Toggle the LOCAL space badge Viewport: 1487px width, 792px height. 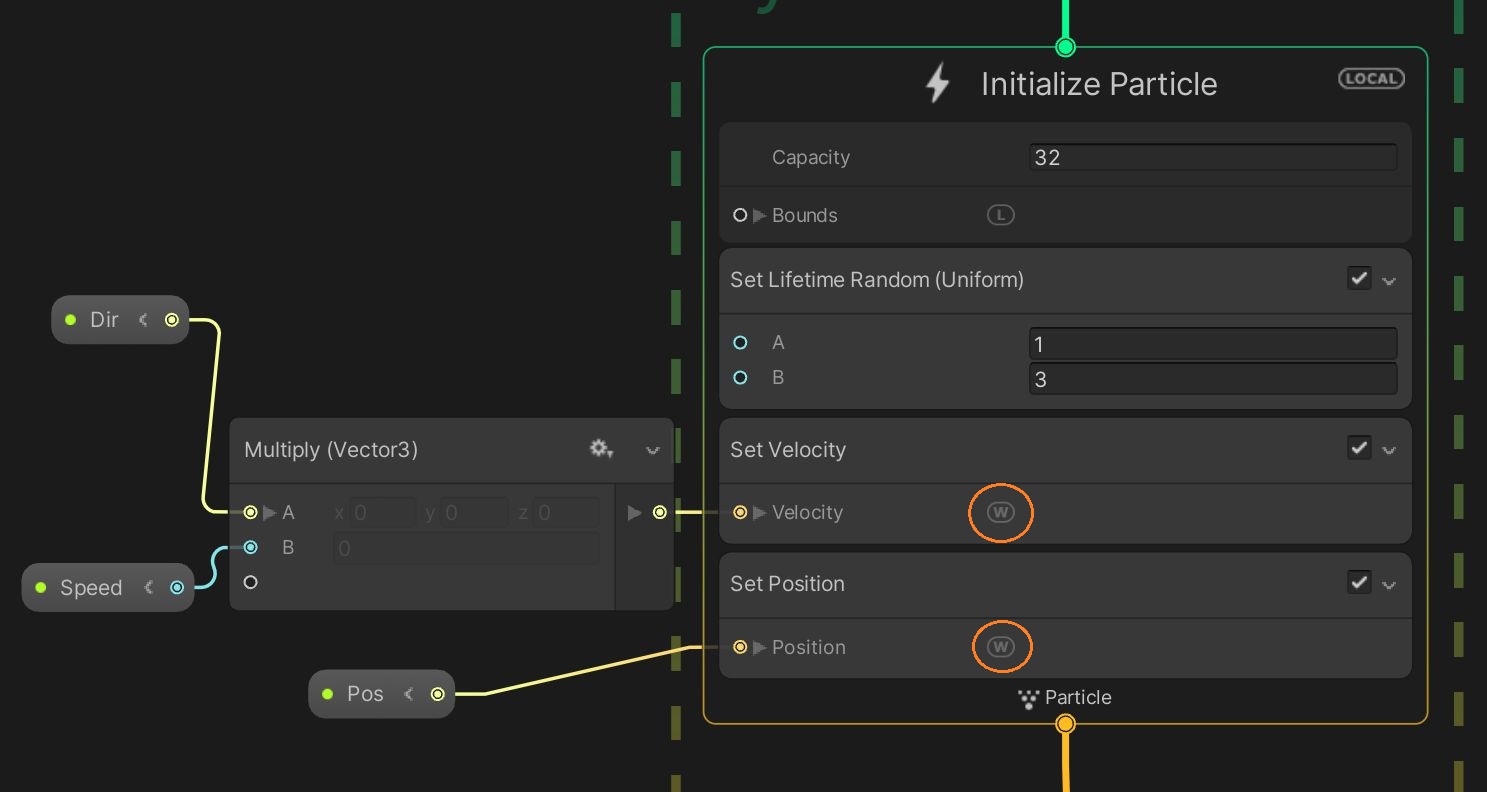[x=1371, y=78]
